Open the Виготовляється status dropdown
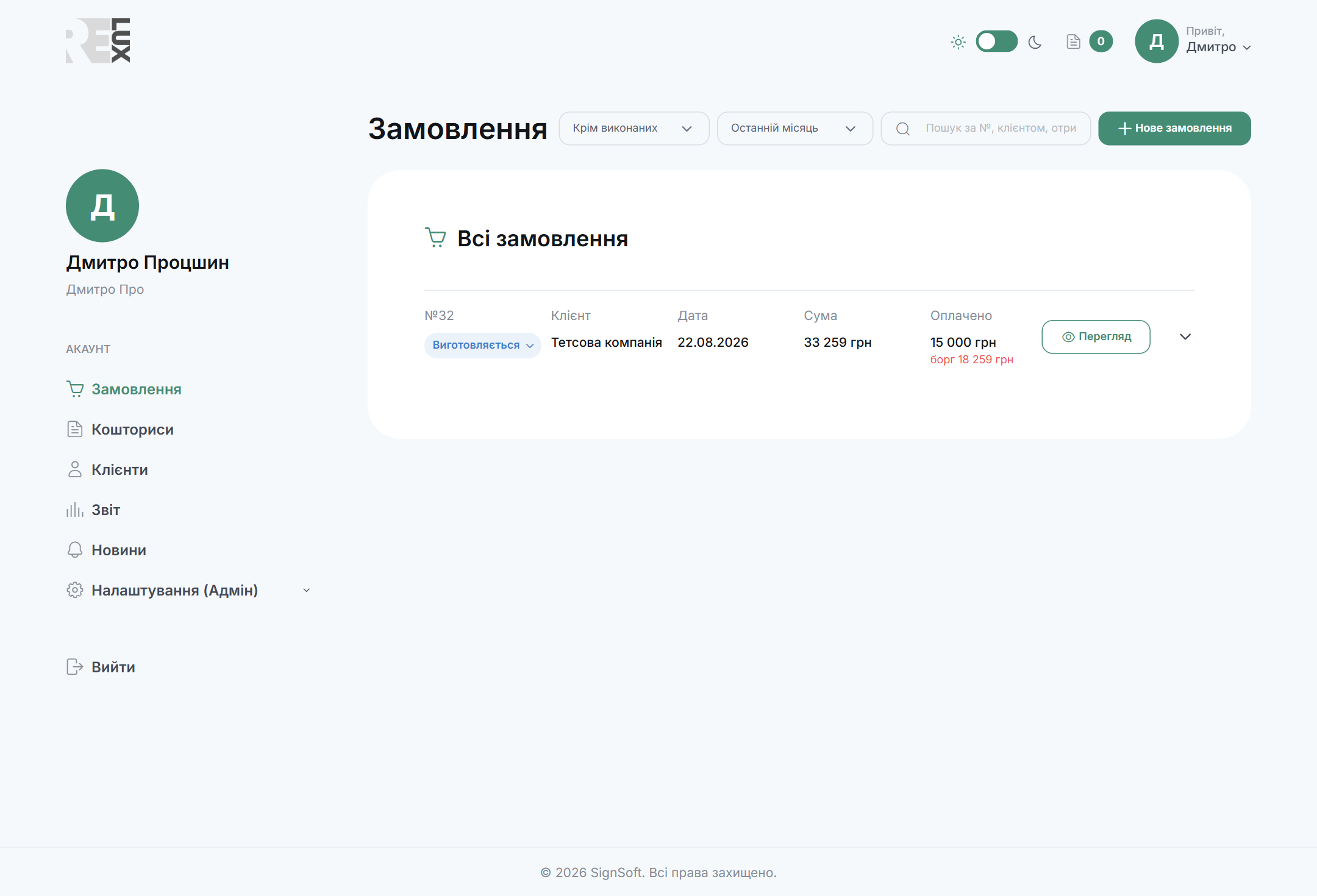 click(x=482, y=345)
